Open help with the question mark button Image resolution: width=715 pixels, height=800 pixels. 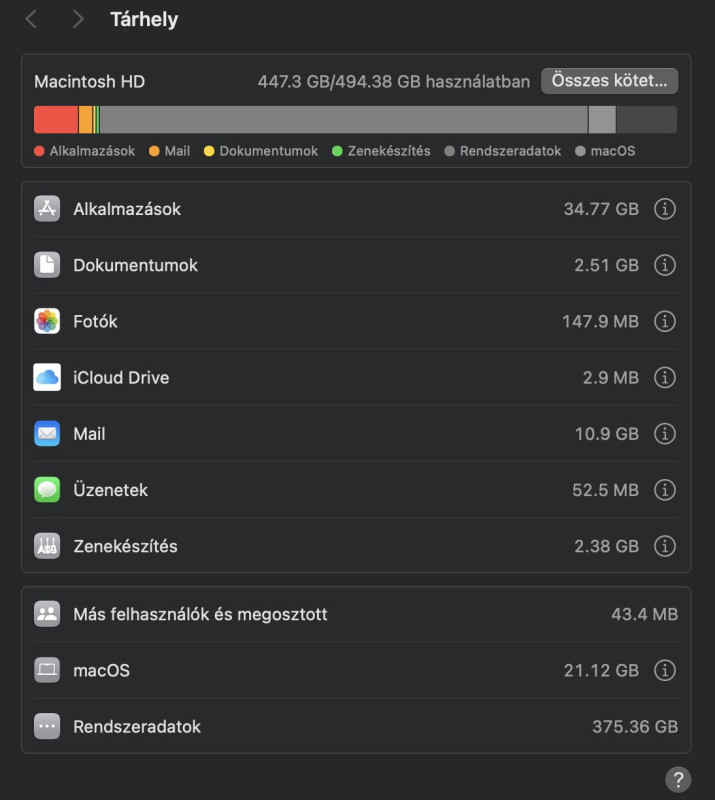678,780
